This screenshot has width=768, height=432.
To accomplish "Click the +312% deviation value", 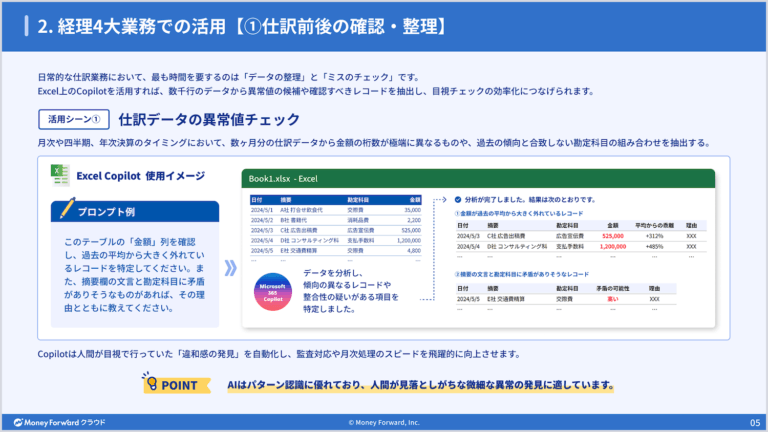I will [x=654, y=236].
